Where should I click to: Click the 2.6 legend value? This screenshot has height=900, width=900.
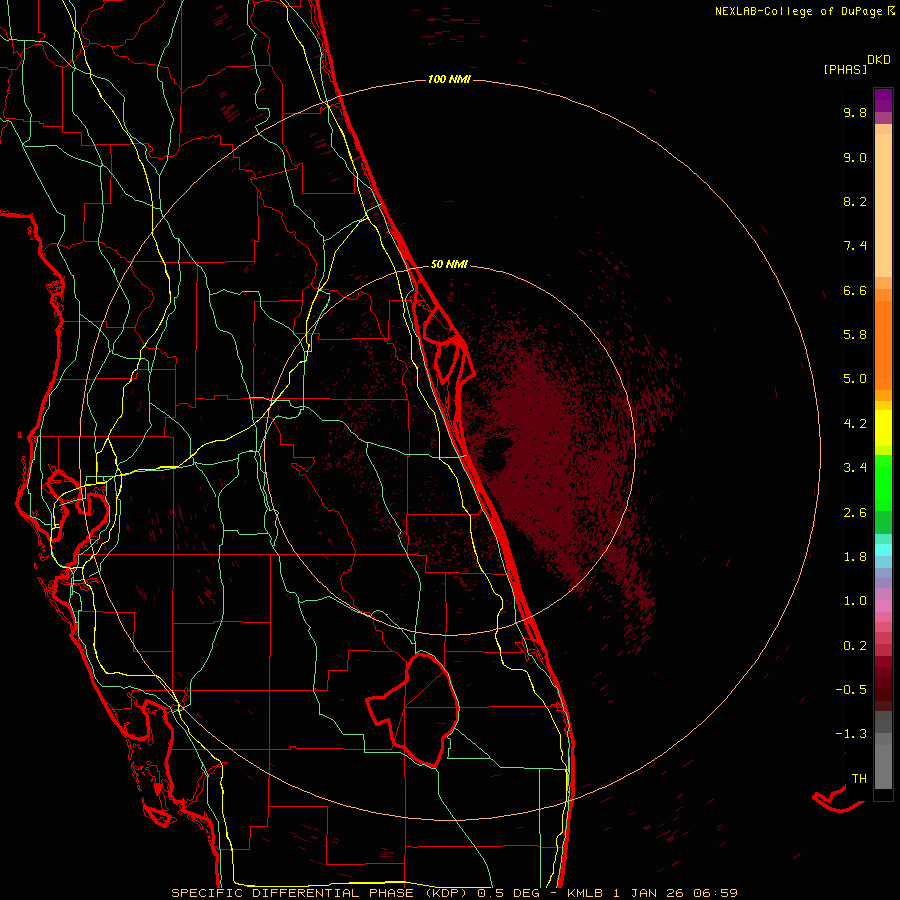[855, 513]
